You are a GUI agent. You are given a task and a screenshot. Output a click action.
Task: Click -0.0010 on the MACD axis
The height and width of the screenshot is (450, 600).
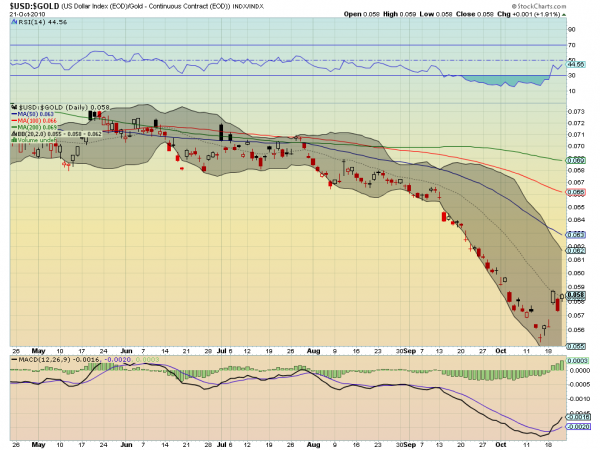[578, 399]
